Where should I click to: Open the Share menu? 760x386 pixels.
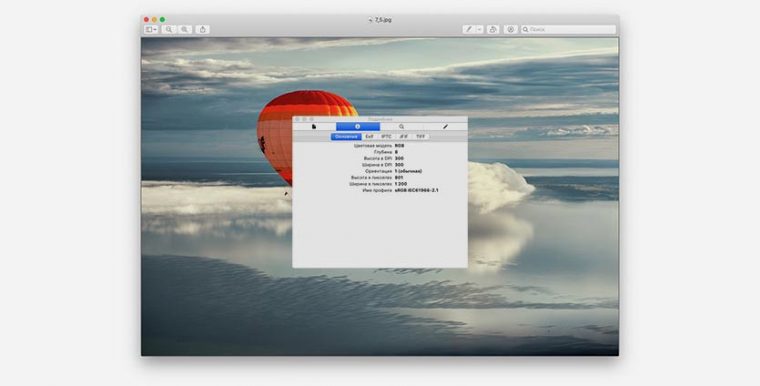tap(203, 30)
